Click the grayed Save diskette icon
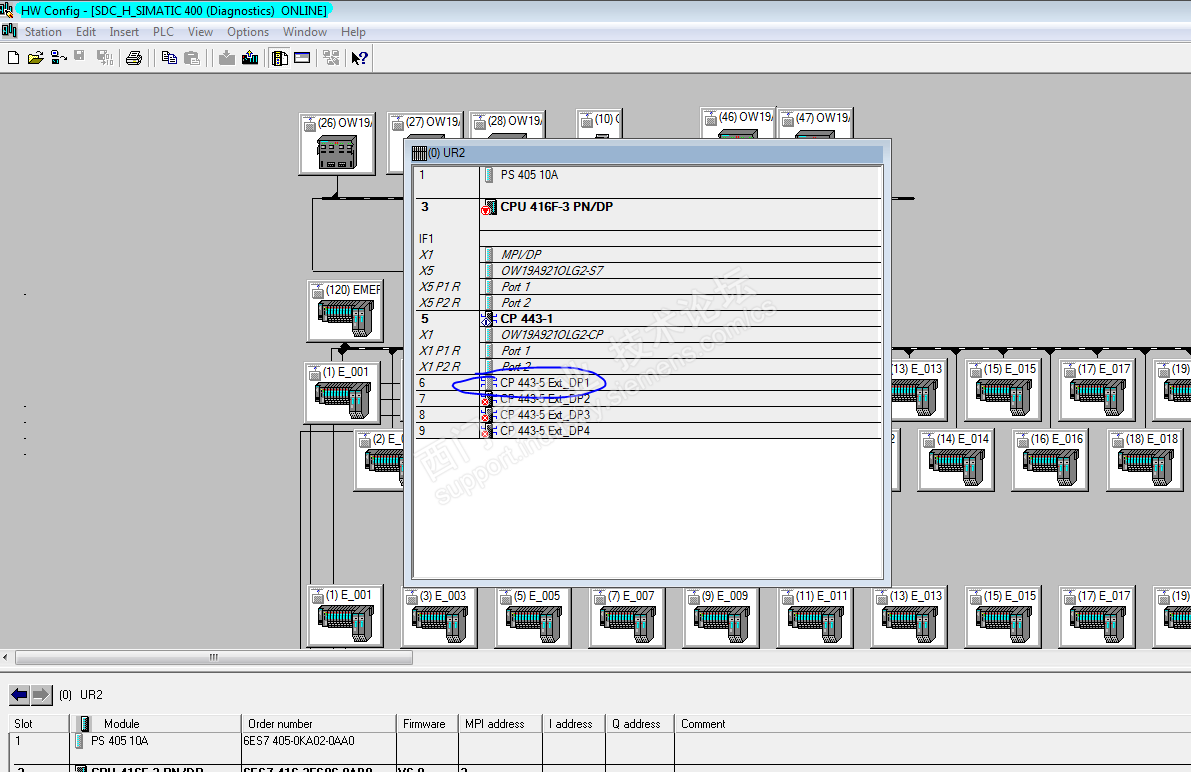 pos(79,57)
